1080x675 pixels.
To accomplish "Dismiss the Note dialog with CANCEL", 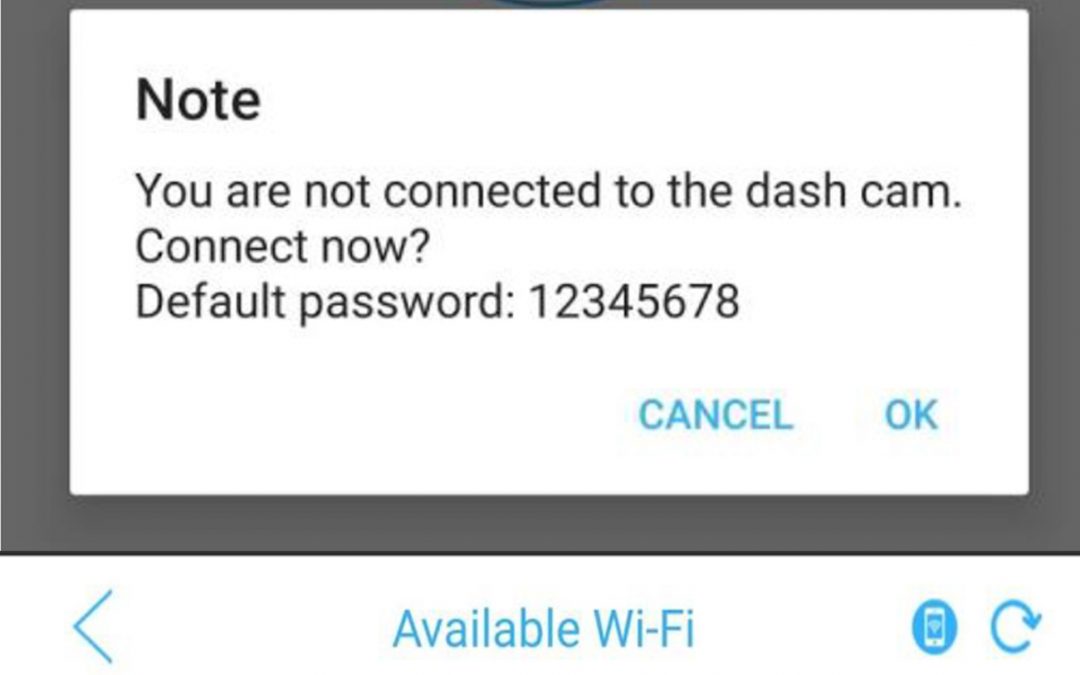I will point(716,415).
